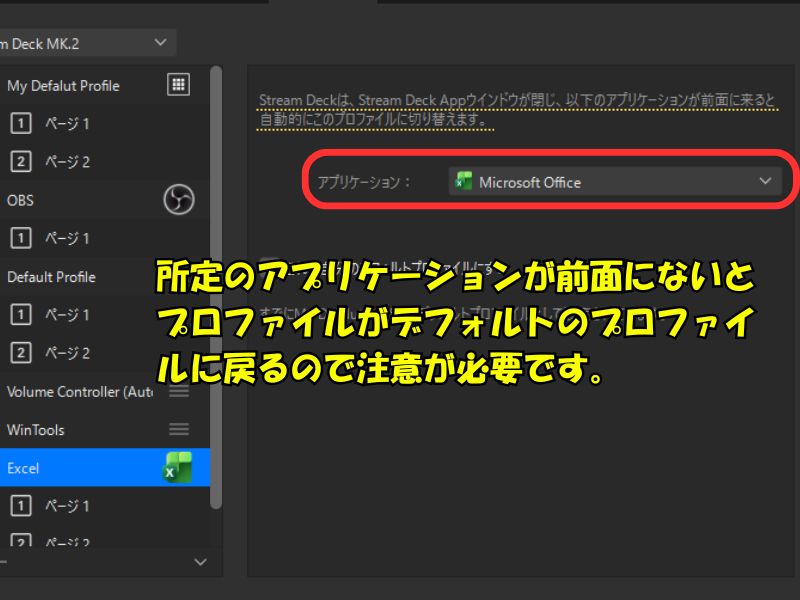The height and width of the screenshot is (600, 800).
Task: Click the profile list vertical scrollbar
Action: (216, 300)
